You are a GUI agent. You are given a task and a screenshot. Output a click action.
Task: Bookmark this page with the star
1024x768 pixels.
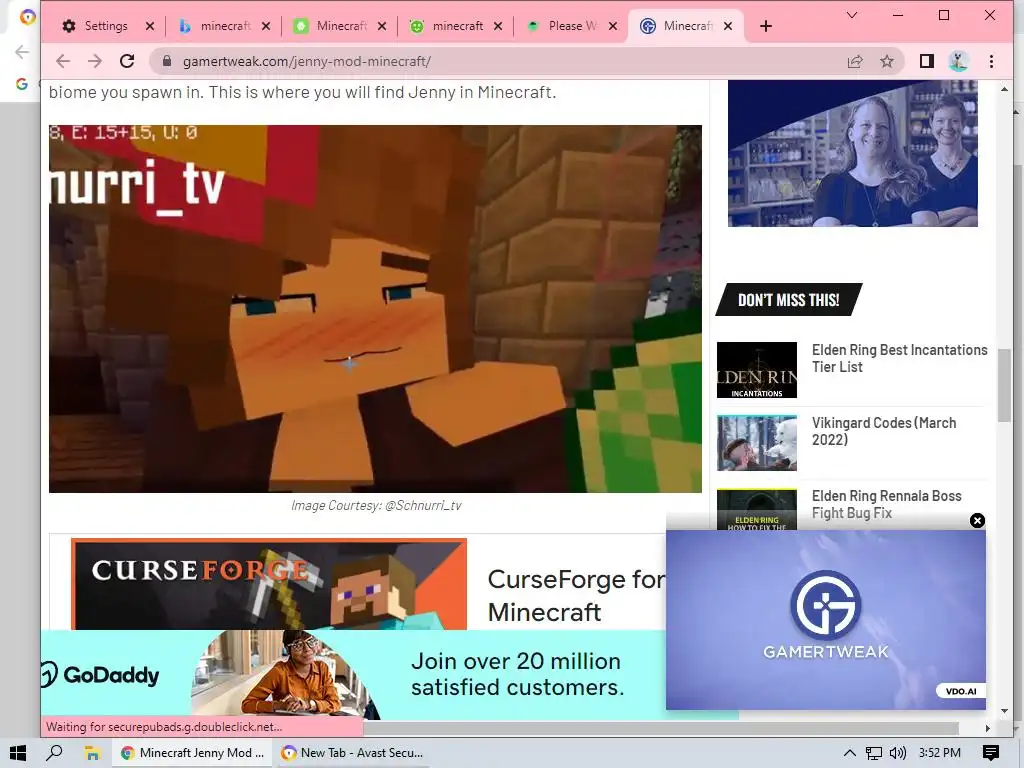click(886, 61)
